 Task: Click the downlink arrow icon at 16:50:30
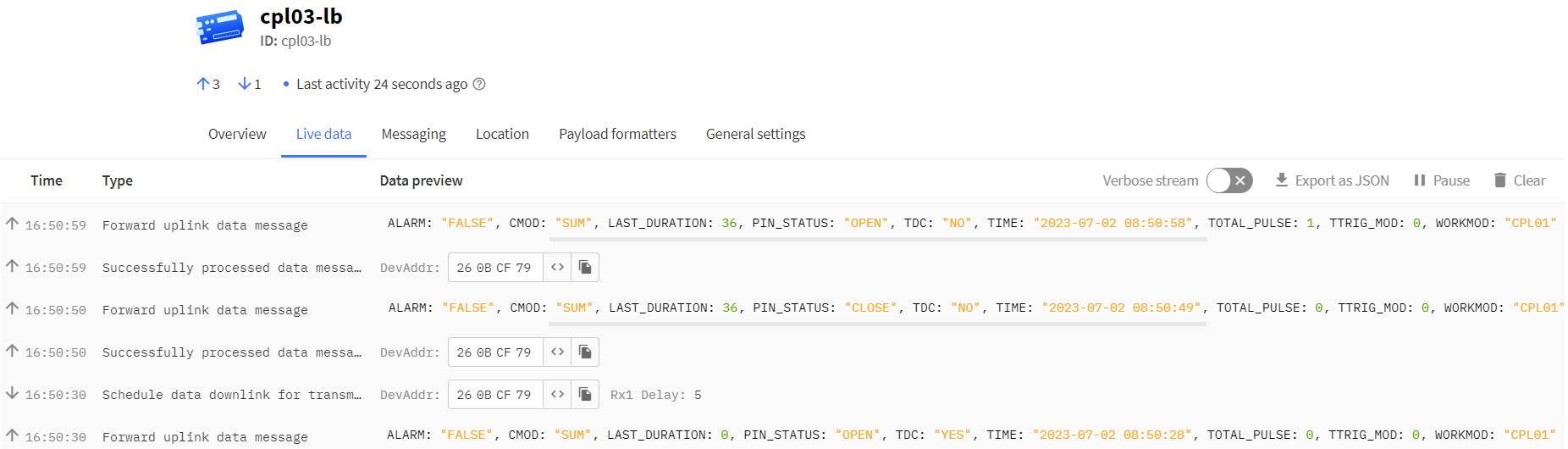point(12,393)
